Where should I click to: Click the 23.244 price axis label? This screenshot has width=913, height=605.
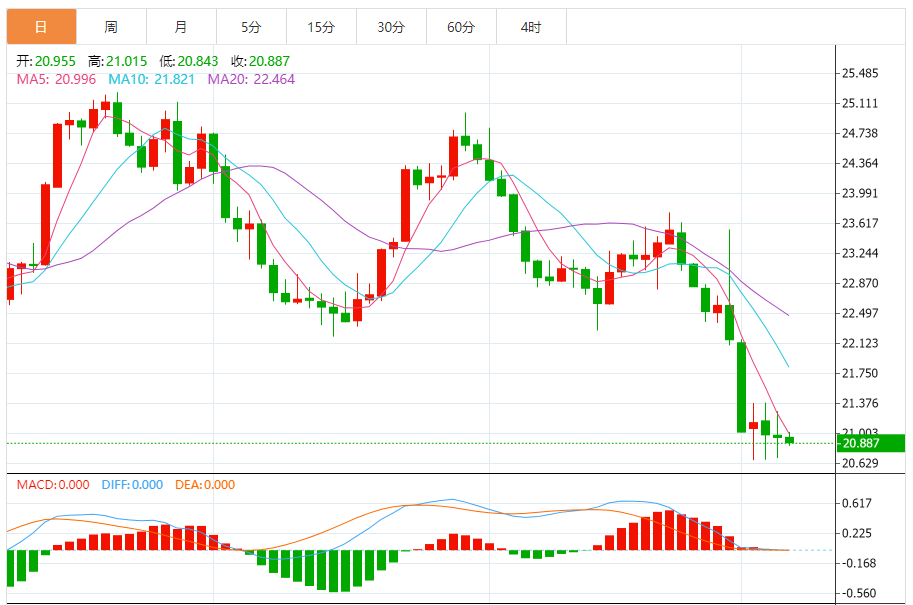pos(860,253)
